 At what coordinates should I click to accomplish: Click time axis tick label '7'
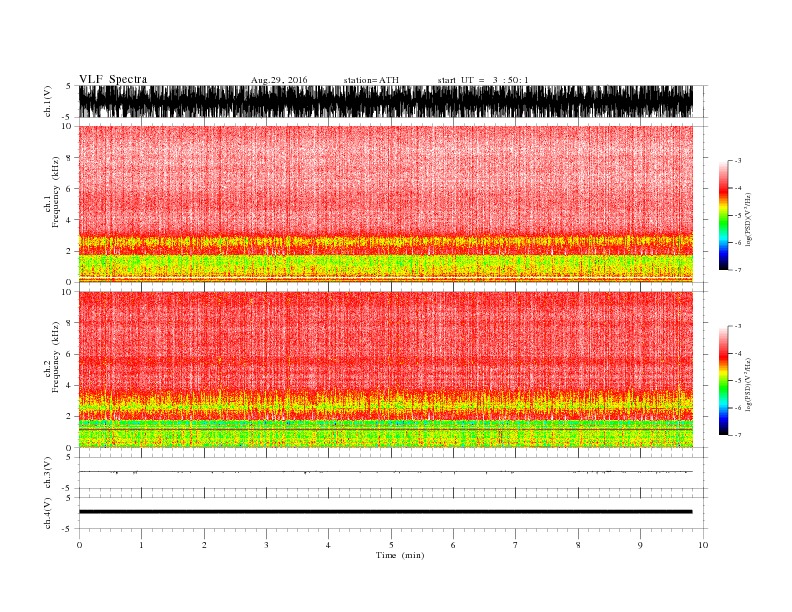[x=516, y=545]
